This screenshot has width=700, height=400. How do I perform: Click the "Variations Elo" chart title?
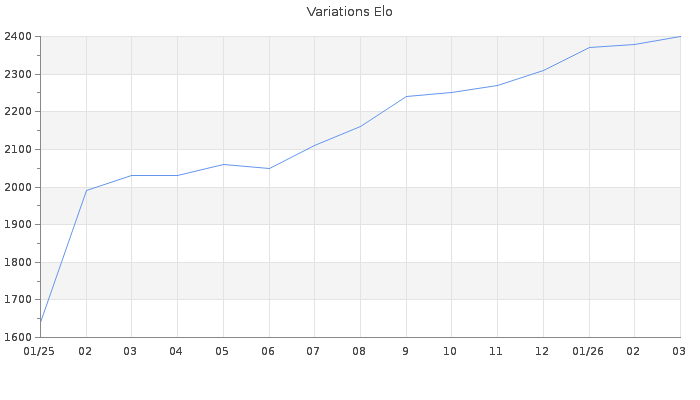pos(349,12)
